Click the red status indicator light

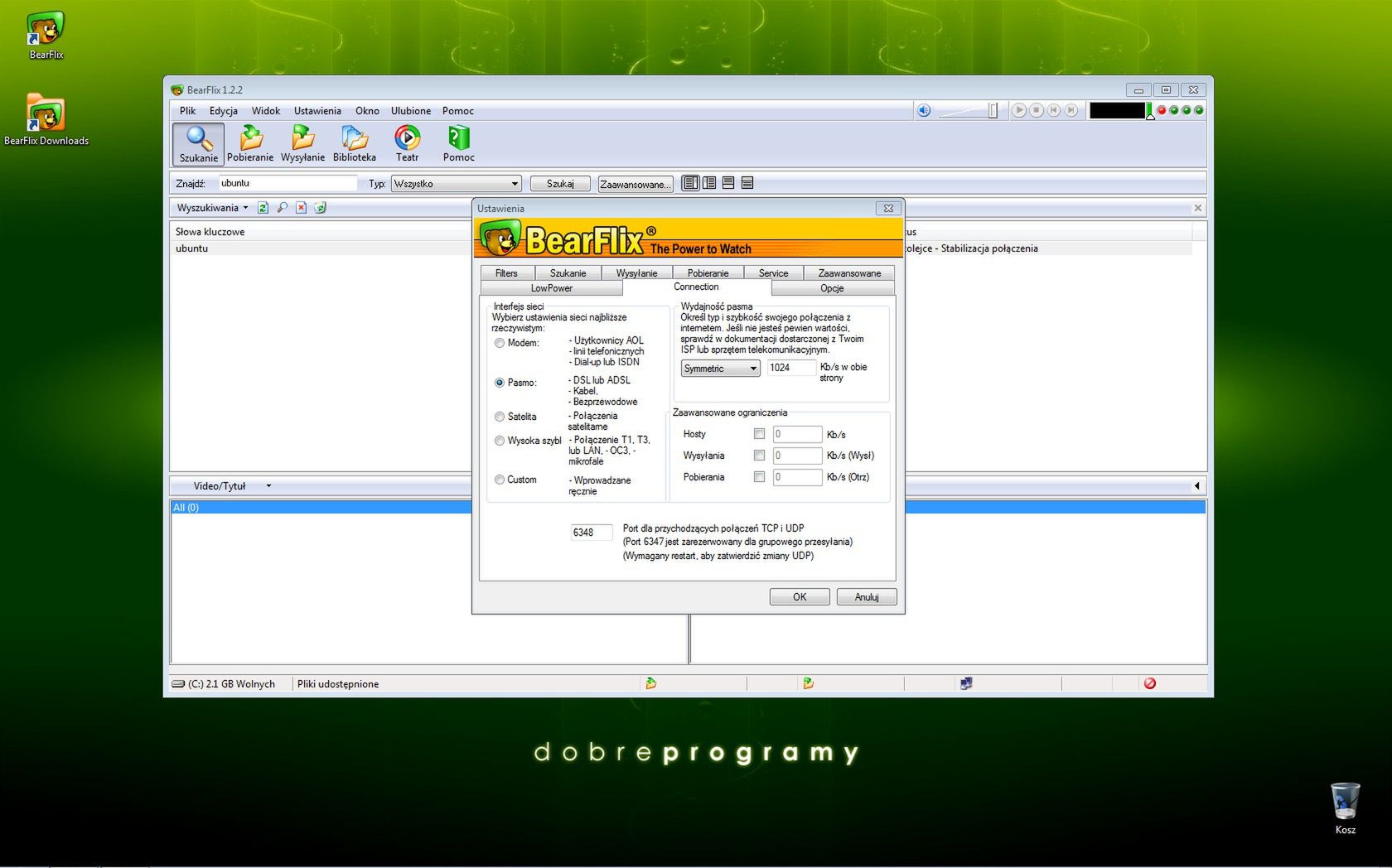coord(1162,110)
